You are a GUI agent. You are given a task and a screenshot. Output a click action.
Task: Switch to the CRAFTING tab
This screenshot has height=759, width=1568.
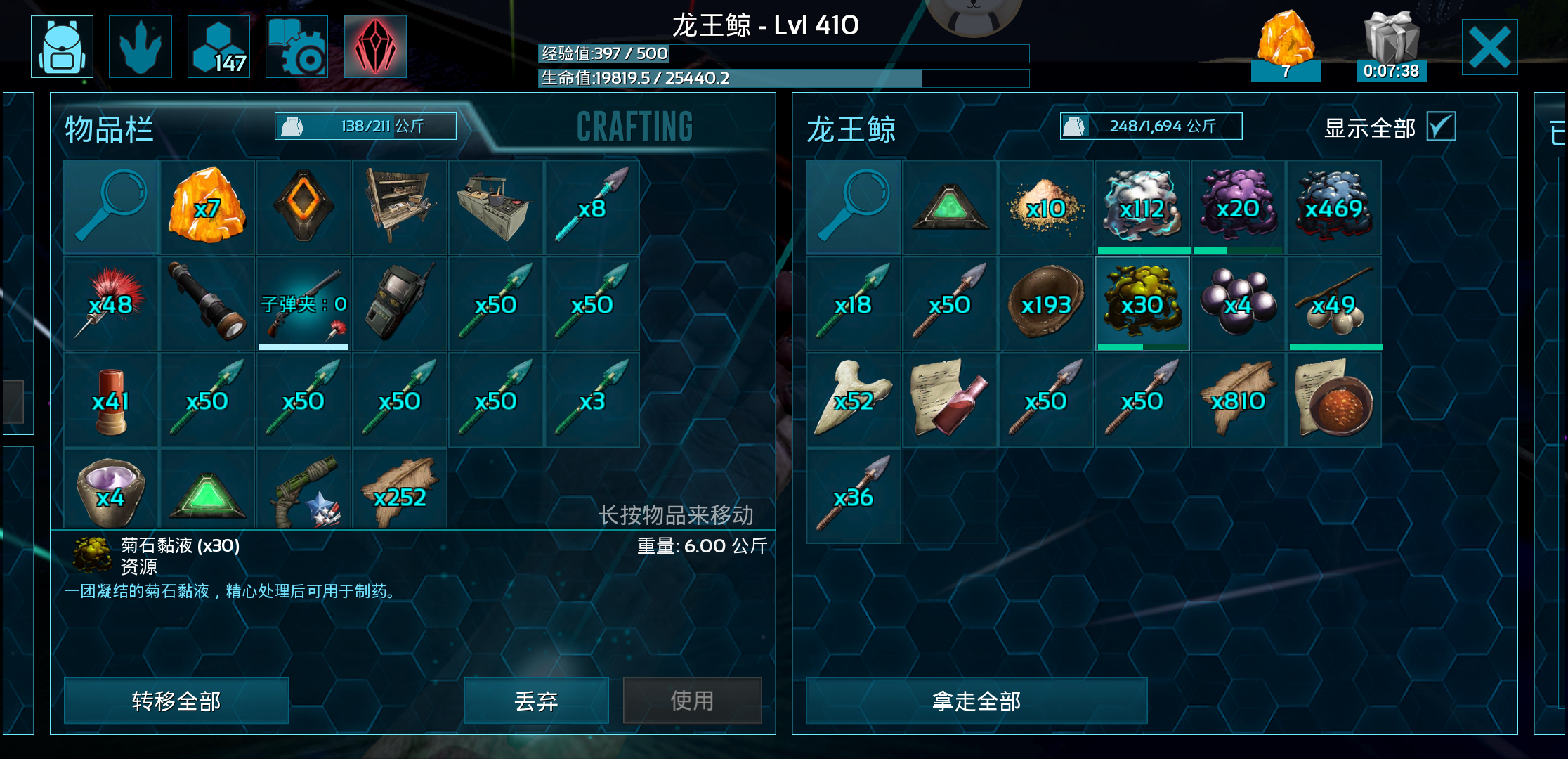click(x=635, y=127)
